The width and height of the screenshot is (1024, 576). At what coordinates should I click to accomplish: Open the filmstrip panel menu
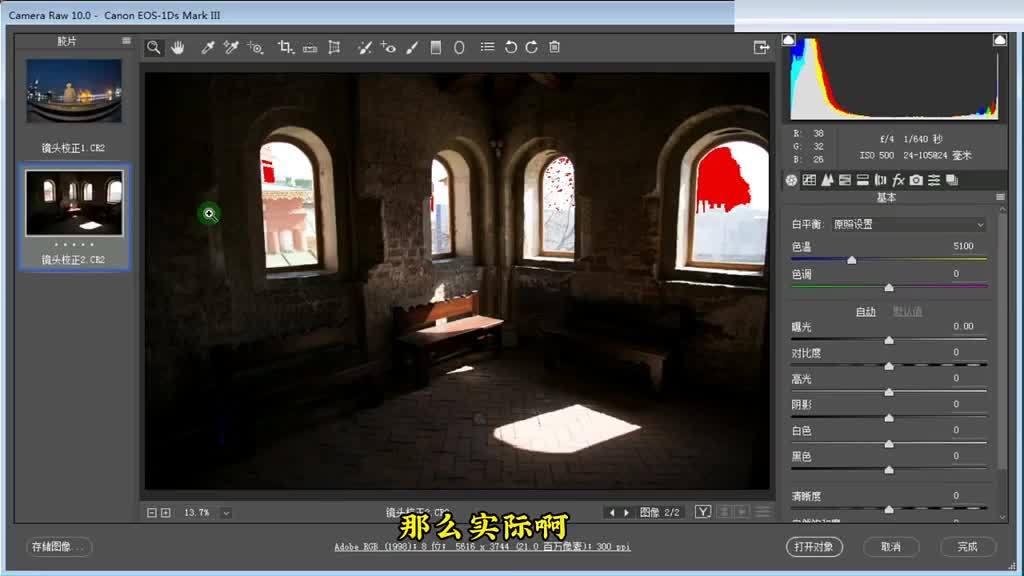click(126, 41)
